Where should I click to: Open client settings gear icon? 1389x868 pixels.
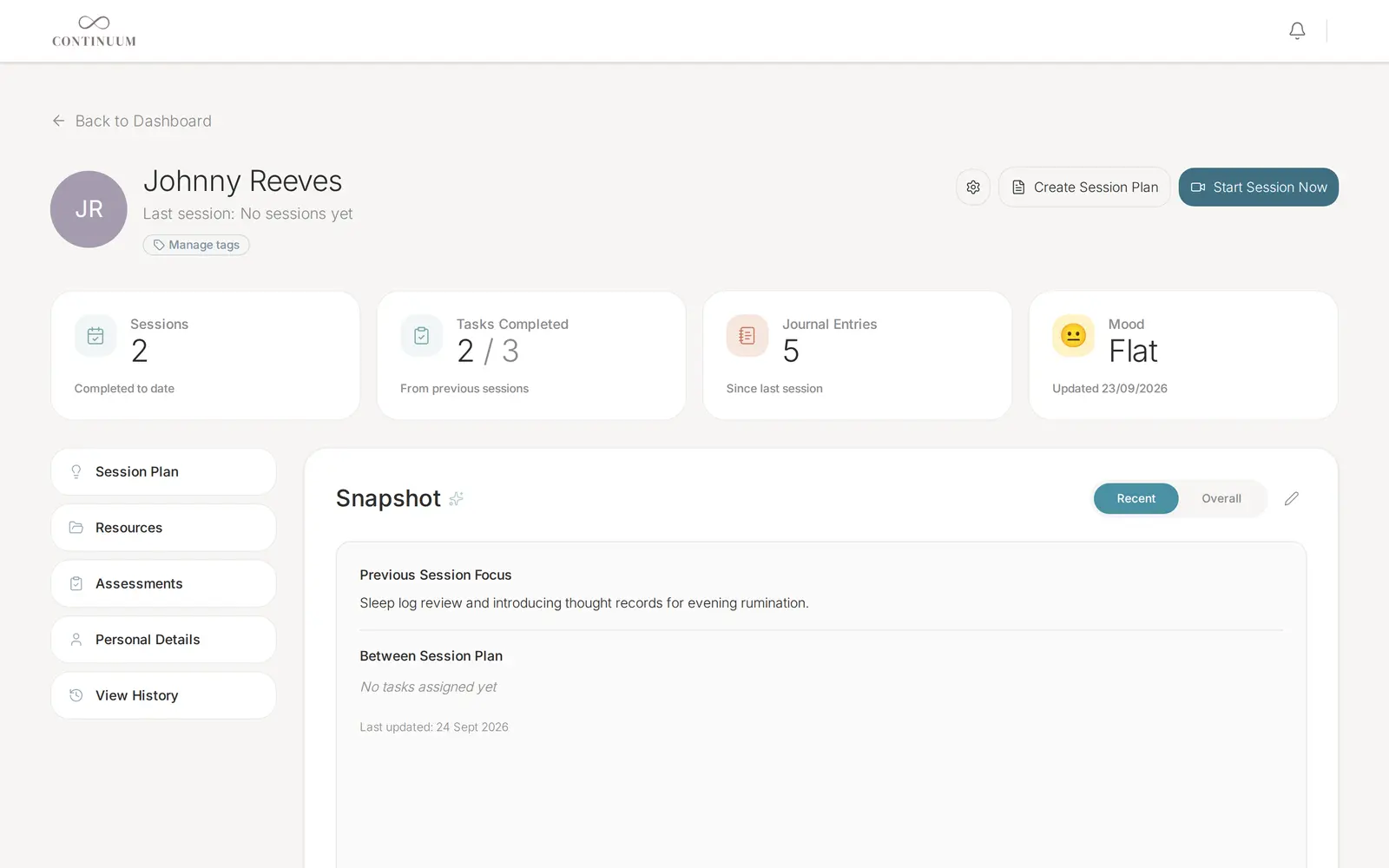[x=973, y=187]
